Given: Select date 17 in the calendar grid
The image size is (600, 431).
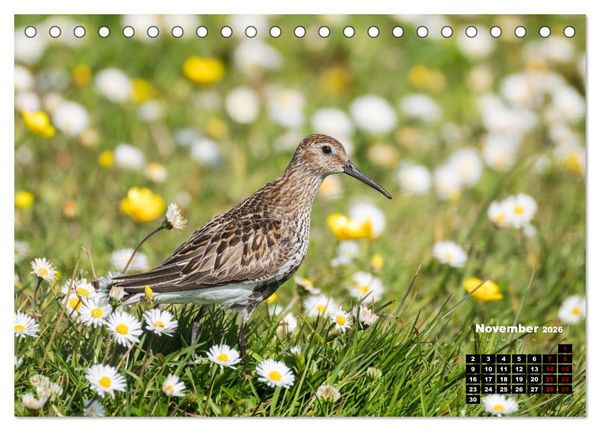Looking at the screenshot, I should tap(488, 379).
